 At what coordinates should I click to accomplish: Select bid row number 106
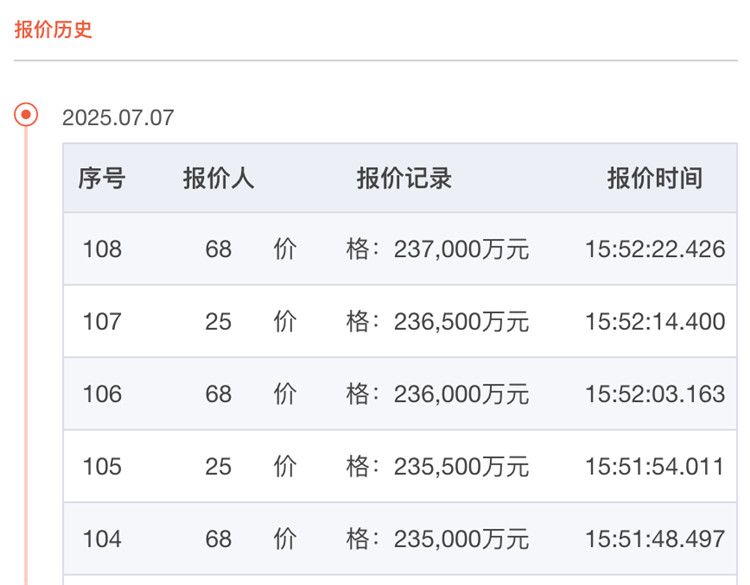coord(102,394)
